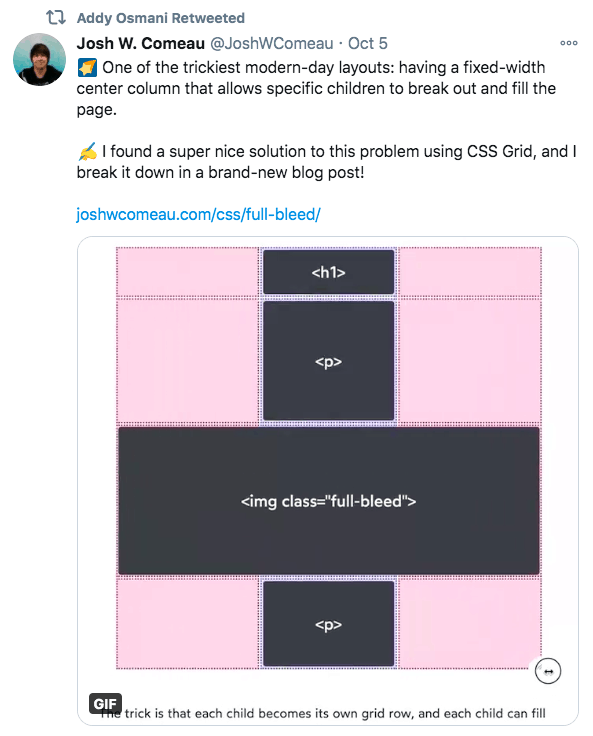
Task: Click the @JoshWComeau handle
Action: point(271,43)
